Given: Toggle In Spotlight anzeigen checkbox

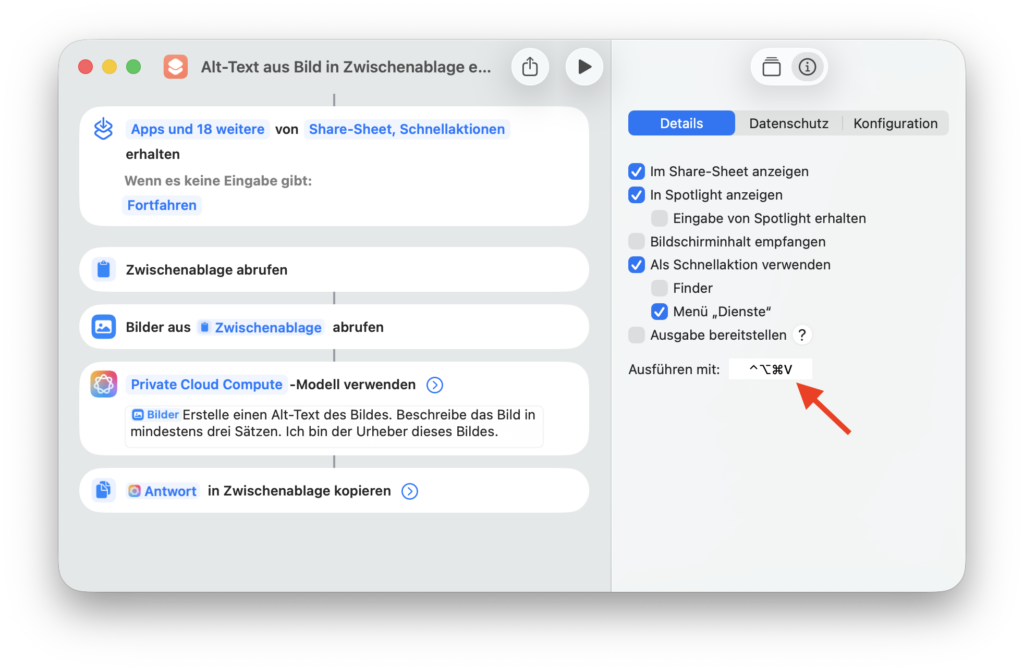Looking at the screenshot, I should (x=636, y=195).
